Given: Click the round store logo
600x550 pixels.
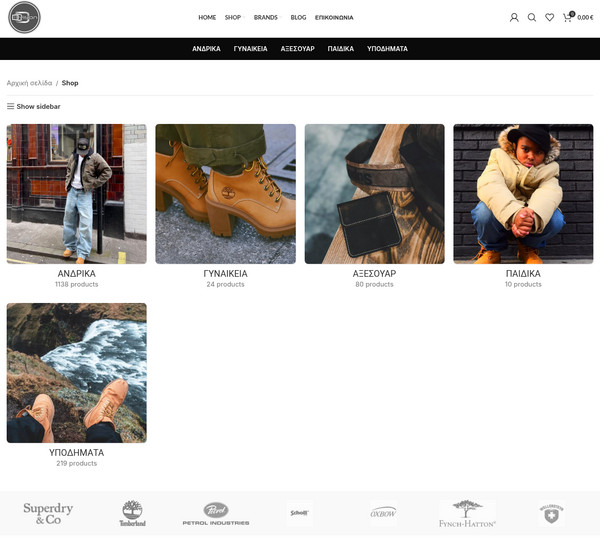Looking at the screenshot, I should [x=24, y=17].
